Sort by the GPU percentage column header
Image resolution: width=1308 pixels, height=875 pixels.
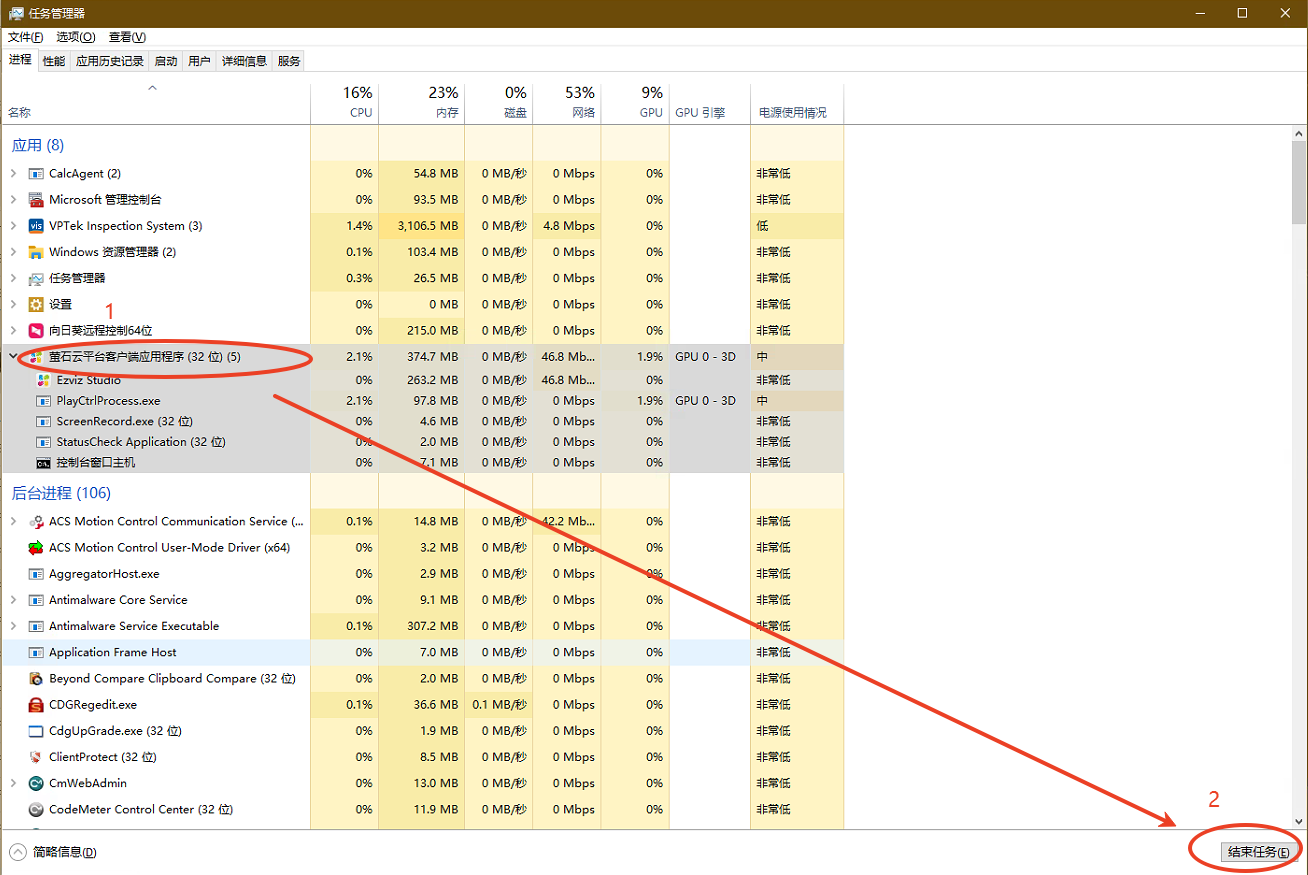[x=635, y=102]
